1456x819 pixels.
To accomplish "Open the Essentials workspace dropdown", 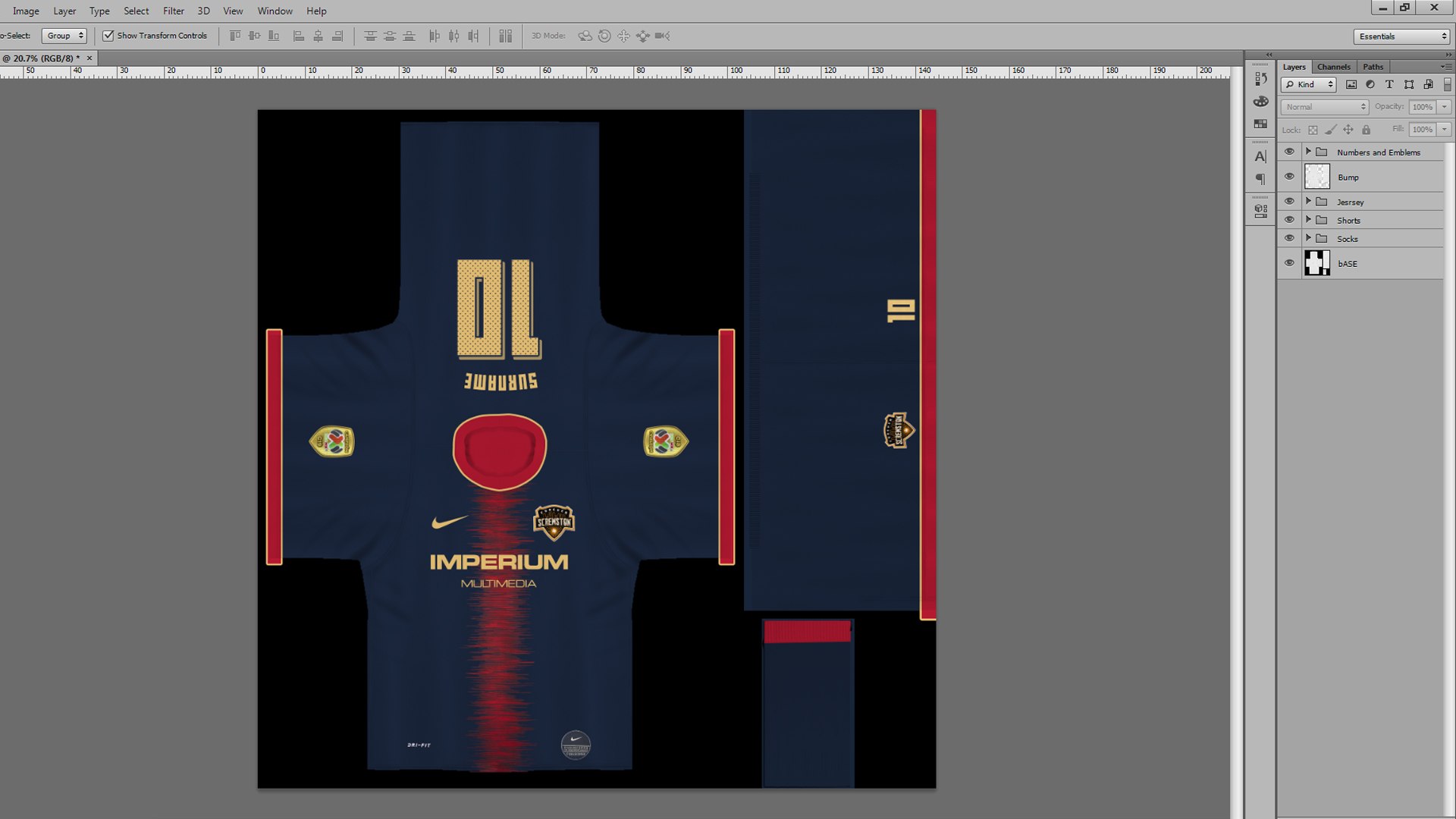I will [1402, 36].
